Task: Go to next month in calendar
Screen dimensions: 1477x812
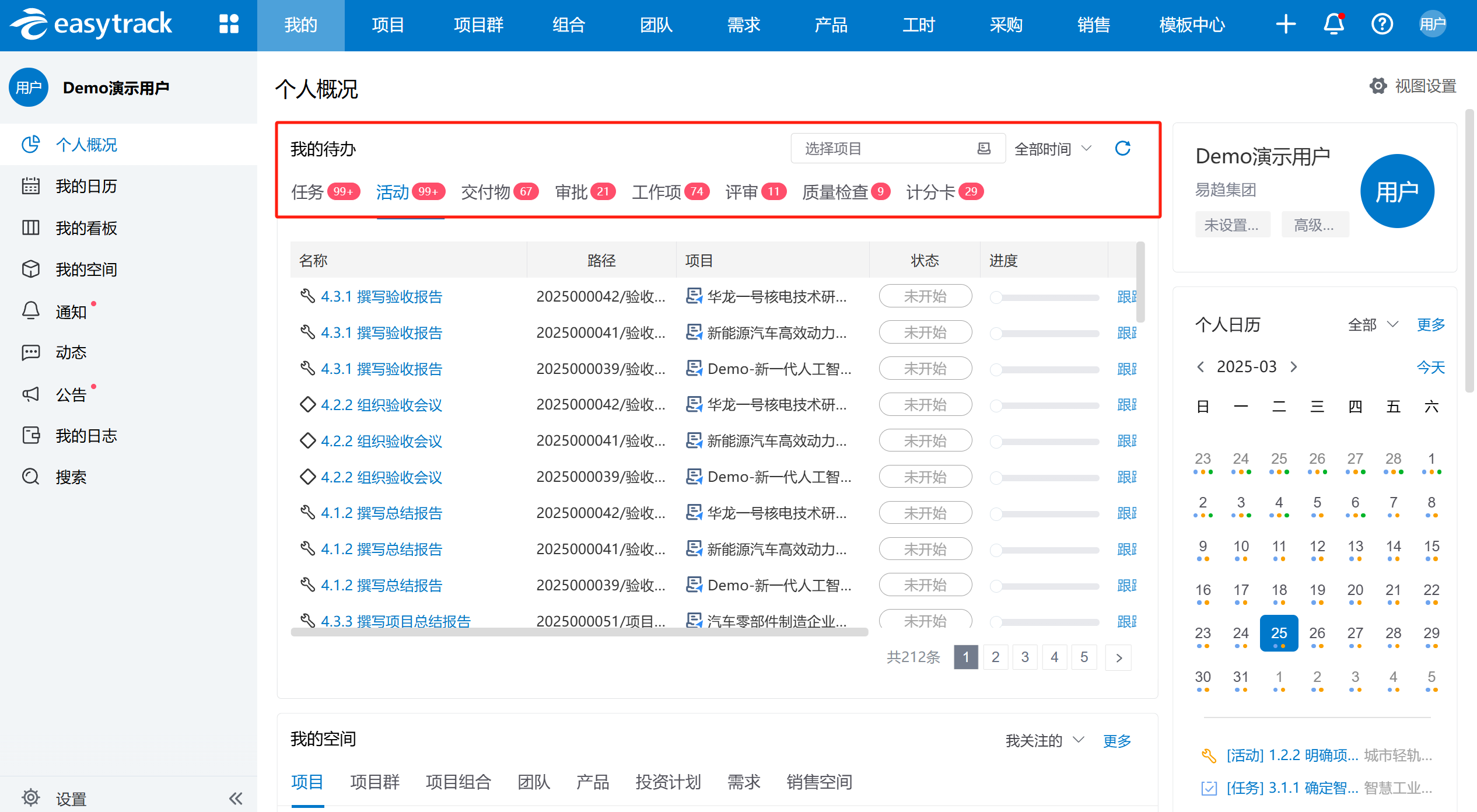Action: 1294,367
